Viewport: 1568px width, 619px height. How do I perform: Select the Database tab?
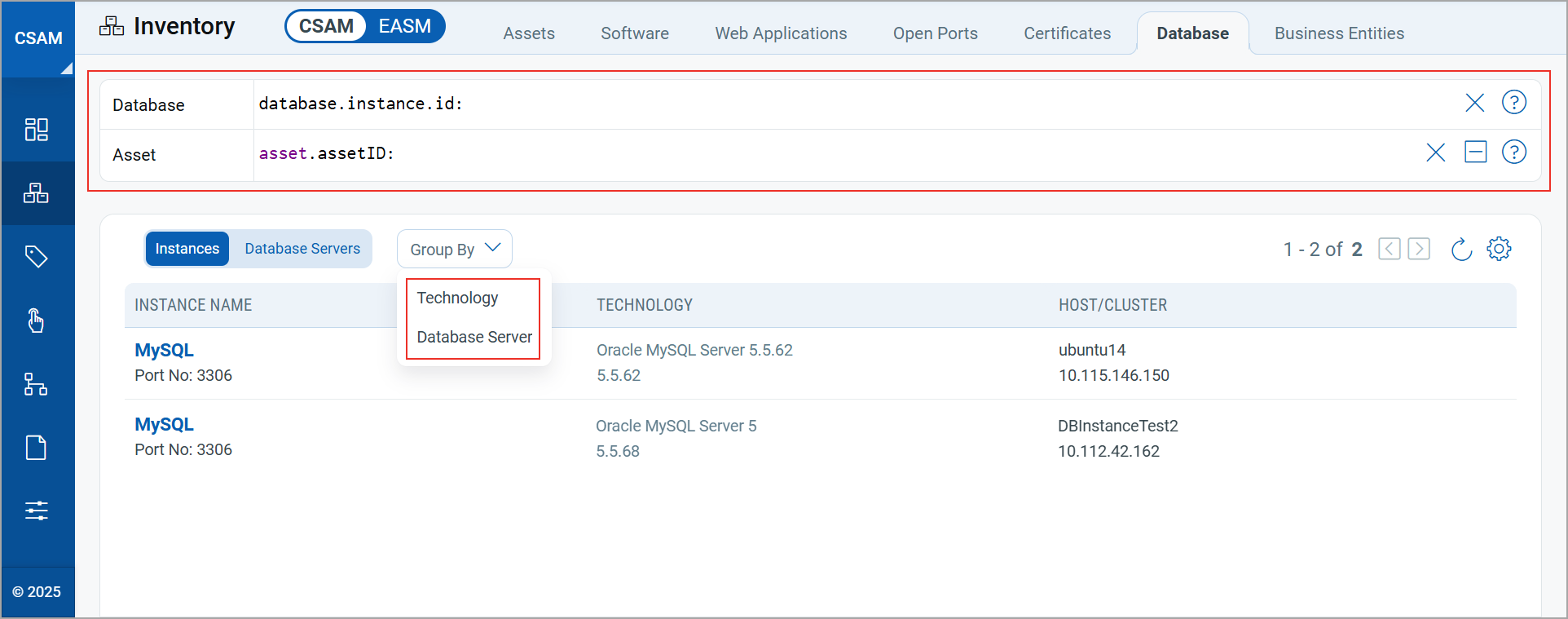pos(1192,33)
